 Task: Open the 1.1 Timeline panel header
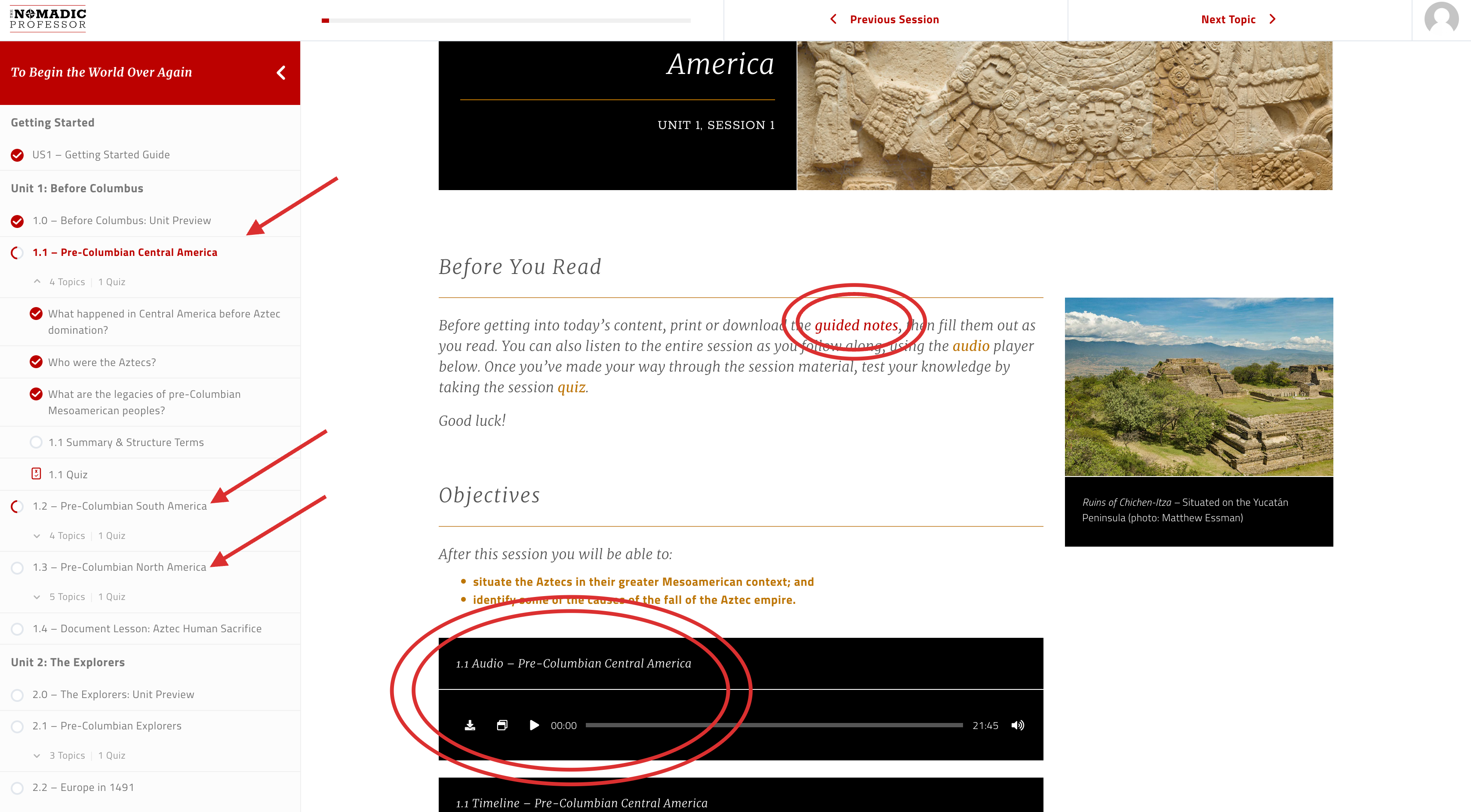point(741,795)
